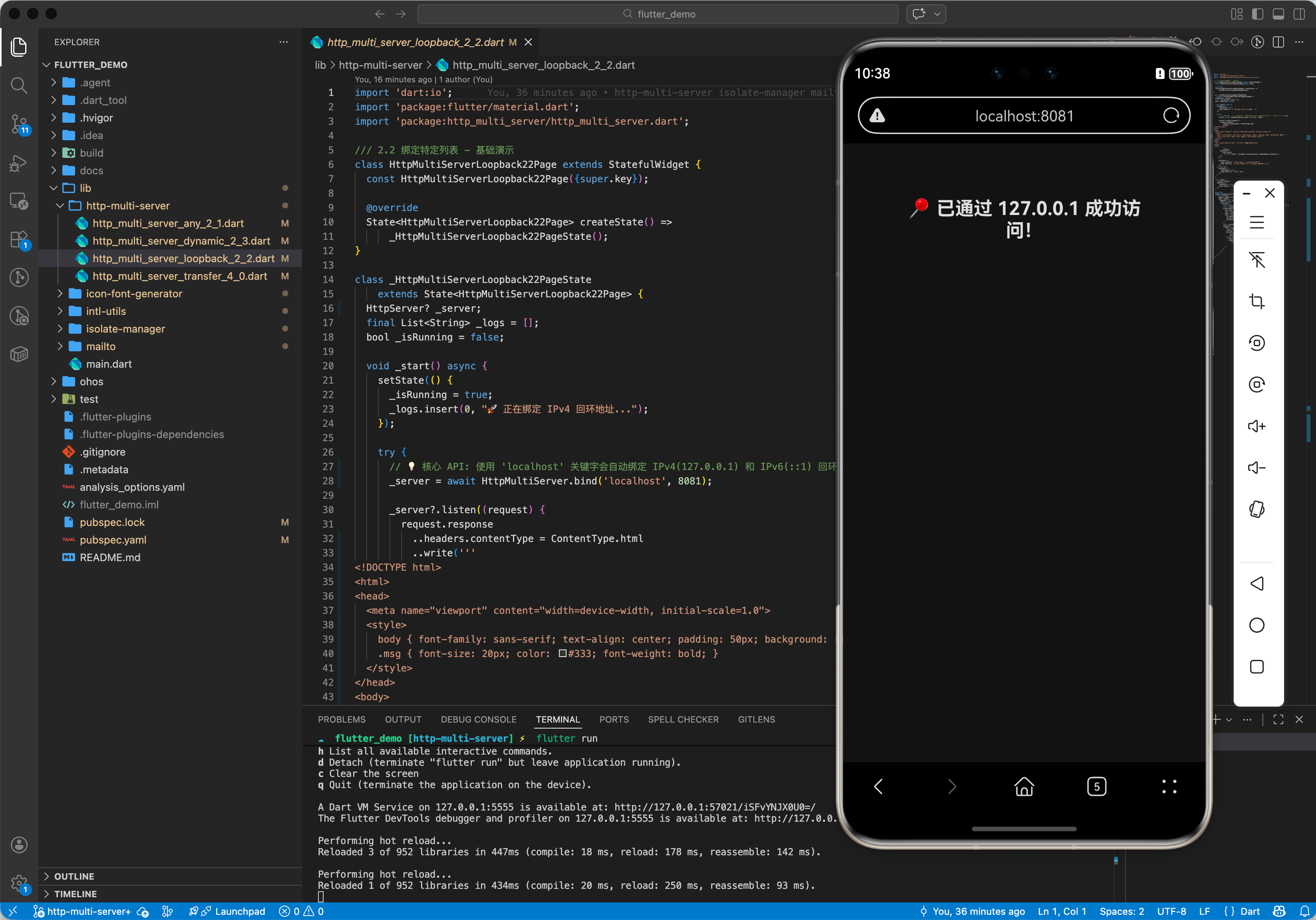Switch to the PORTS panel tab

click(x=613, y=719)
